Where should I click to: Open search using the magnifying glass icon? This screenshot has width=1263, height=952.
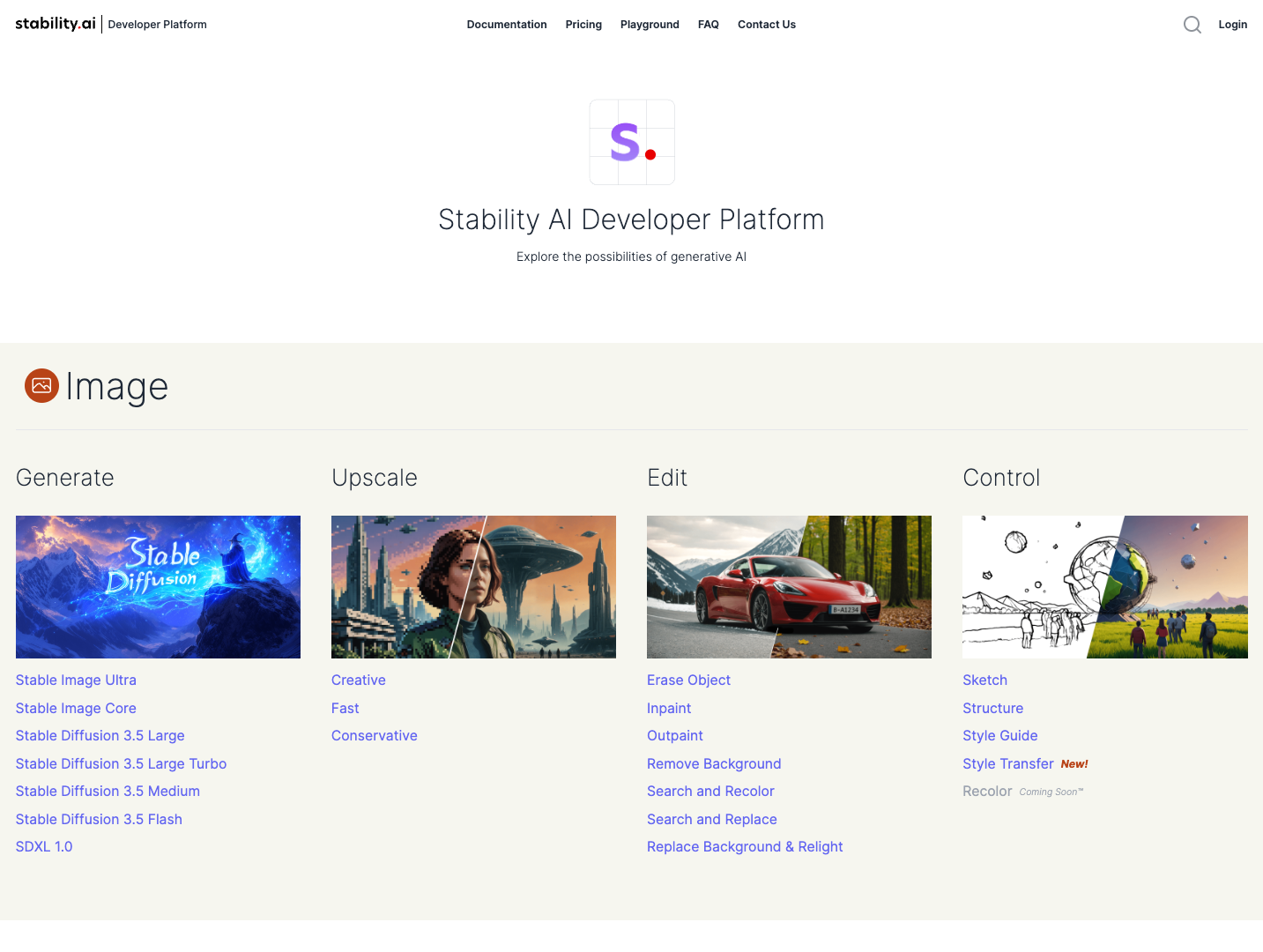point(1192,25)
